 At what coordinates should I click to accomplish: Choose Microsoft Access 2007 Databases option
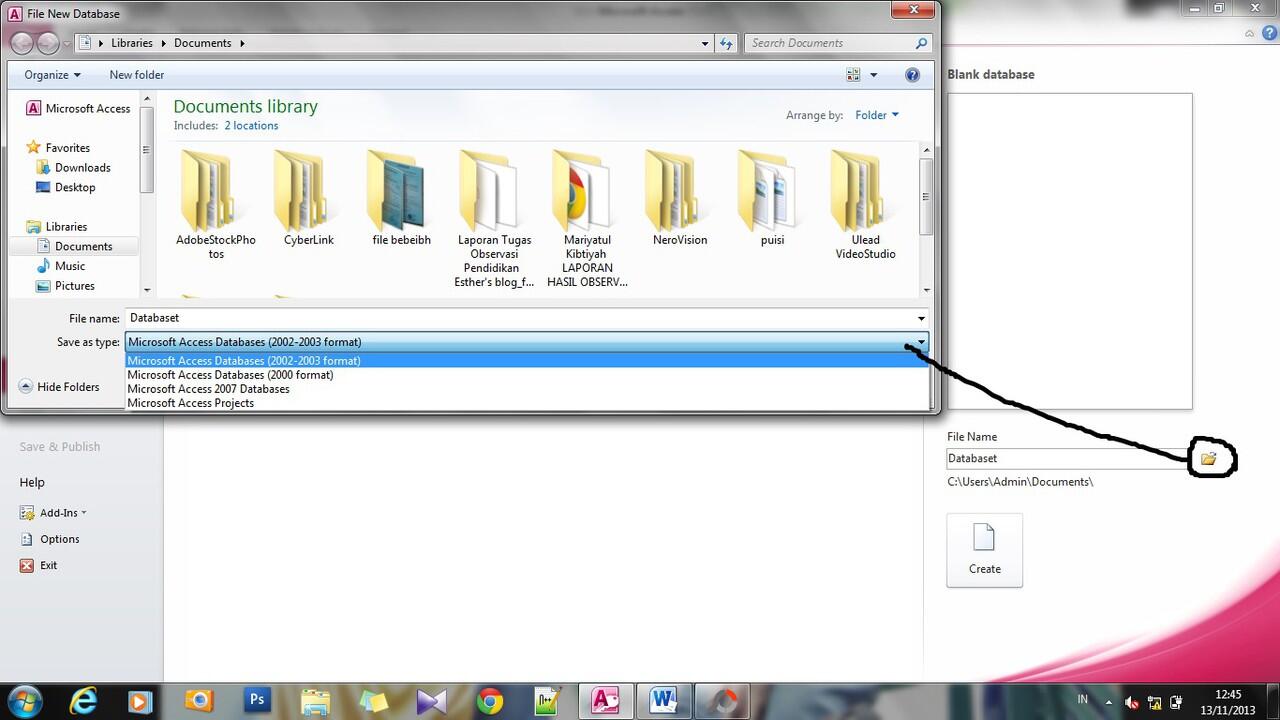(527, 389)
